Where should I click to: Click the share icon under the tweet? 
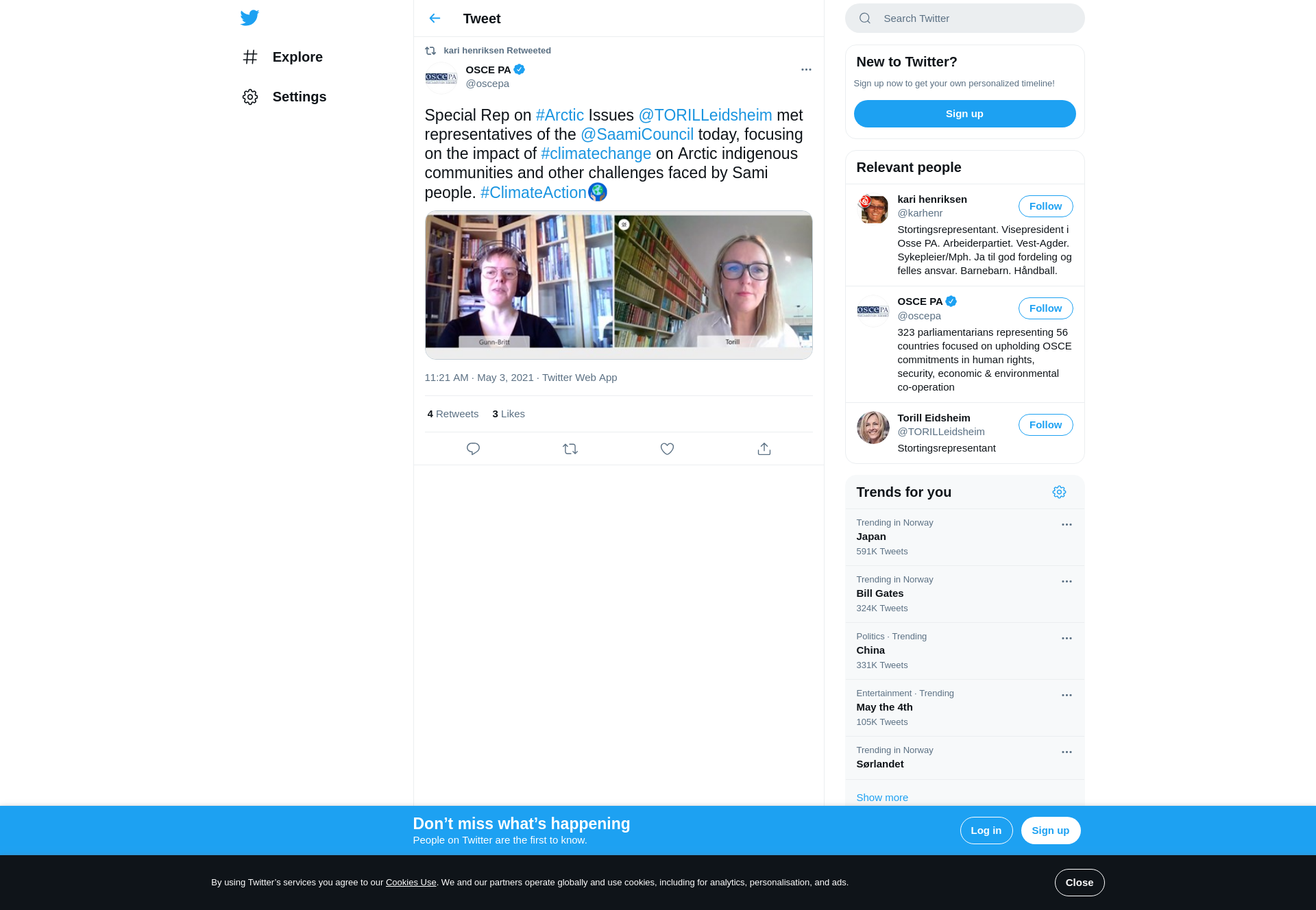pyautogui.click(x=764, y=449)
